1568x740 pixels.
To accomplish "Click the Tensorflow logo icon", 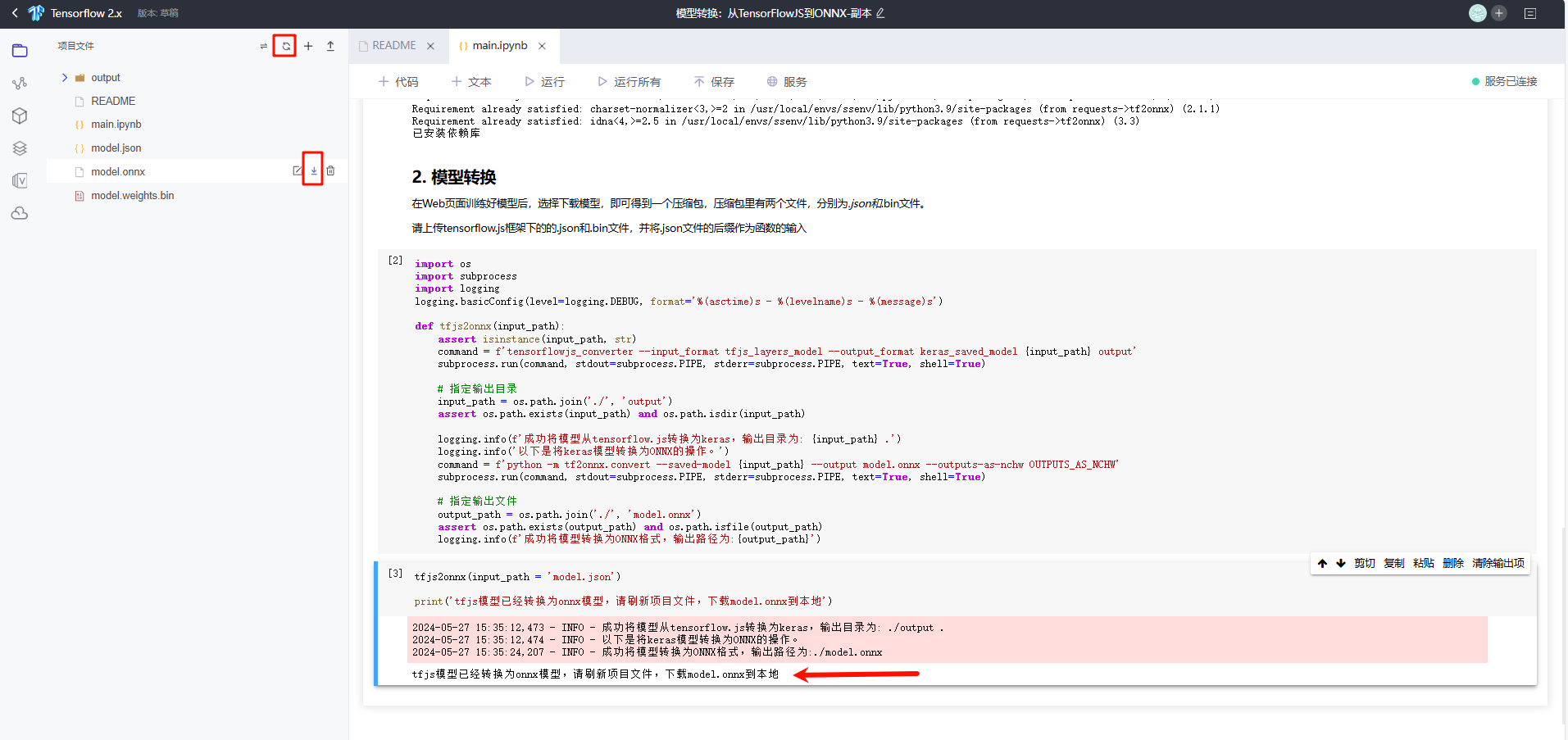I will [x=36, y=13].
